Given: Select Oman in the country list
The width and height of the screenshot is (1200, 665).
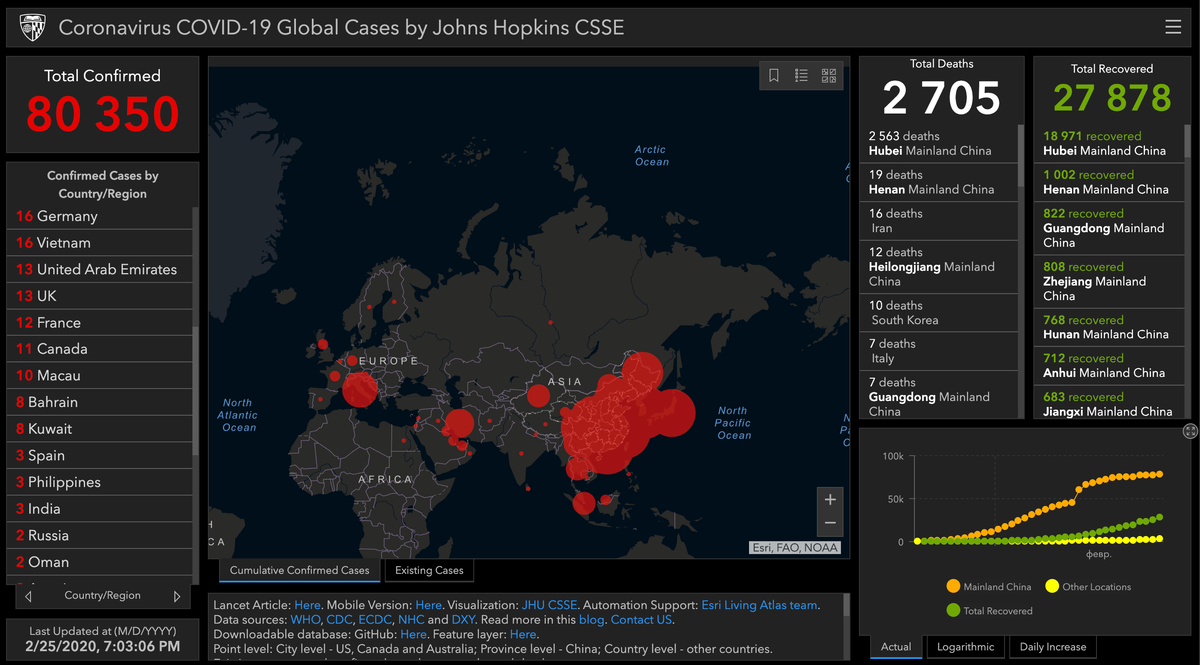Looking at the screenshot, I should 100,562.
